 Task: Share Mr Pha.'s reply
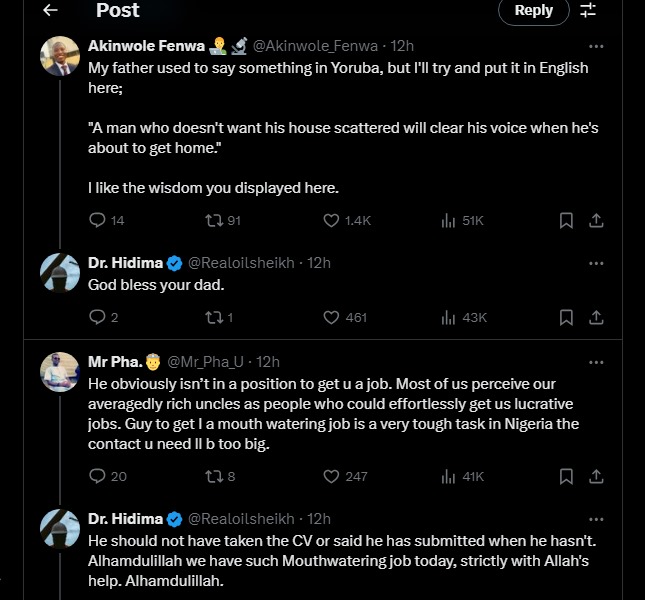point(596,476)
